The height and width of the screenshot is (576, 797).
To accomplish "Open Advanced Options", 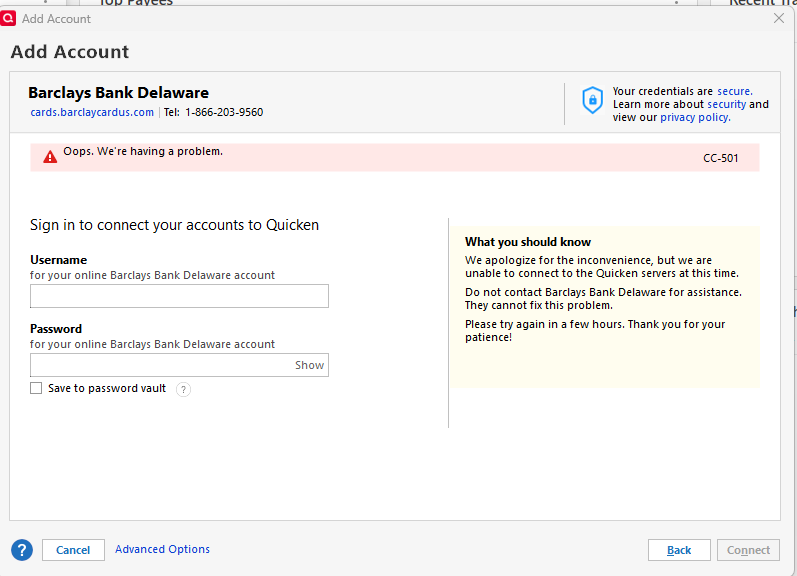I will 162,549.
